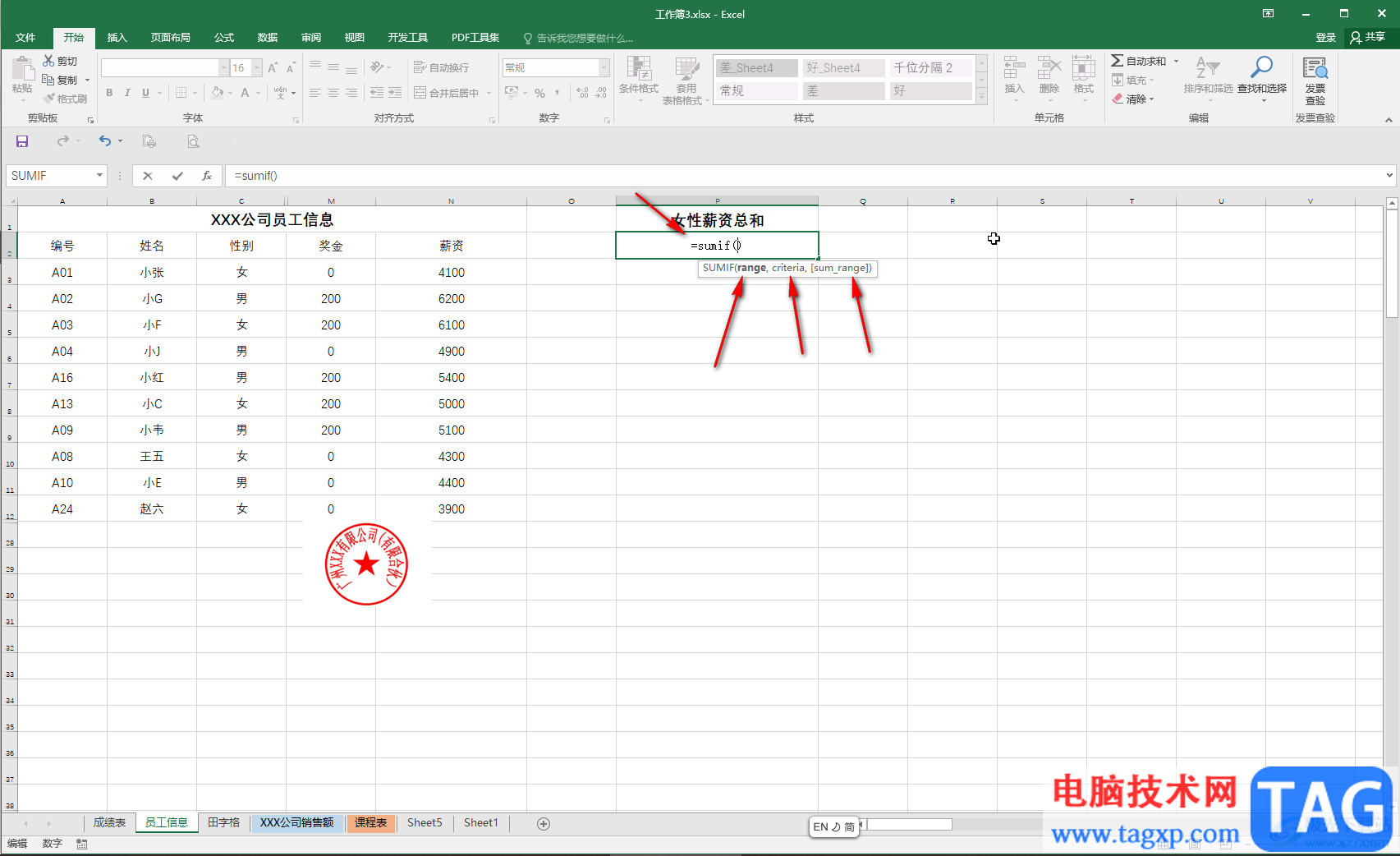The height and width of the screenshot is (856, 1400).
Task: Apply the 差_Sheet4 cell style
Action: [756, 68]
